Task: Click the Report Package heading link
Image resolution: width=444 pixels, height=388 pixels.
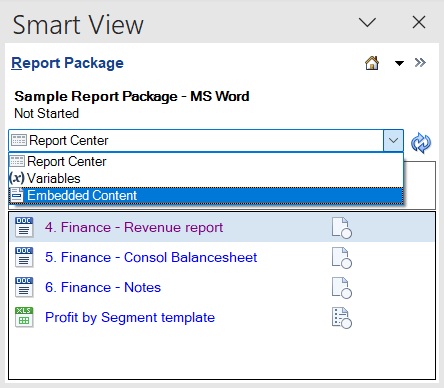Action: pyautogui.click(x=67, y=63)
